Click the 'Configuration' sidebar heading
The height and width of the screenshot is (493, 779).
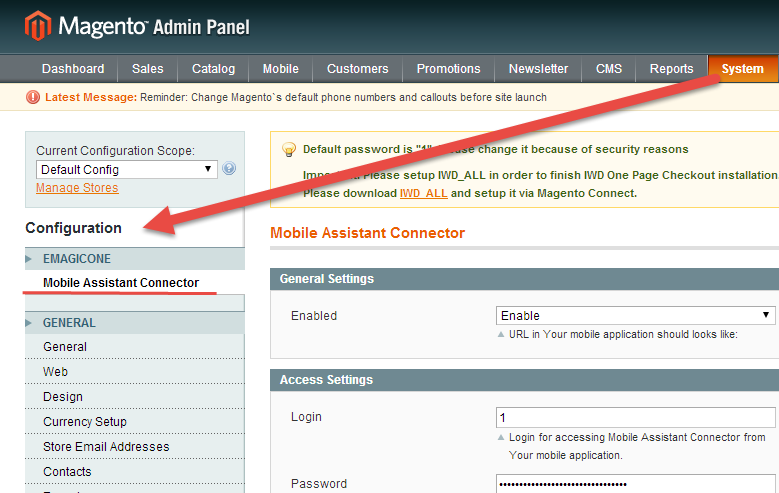pyautogui.click(x=74, y=228)
